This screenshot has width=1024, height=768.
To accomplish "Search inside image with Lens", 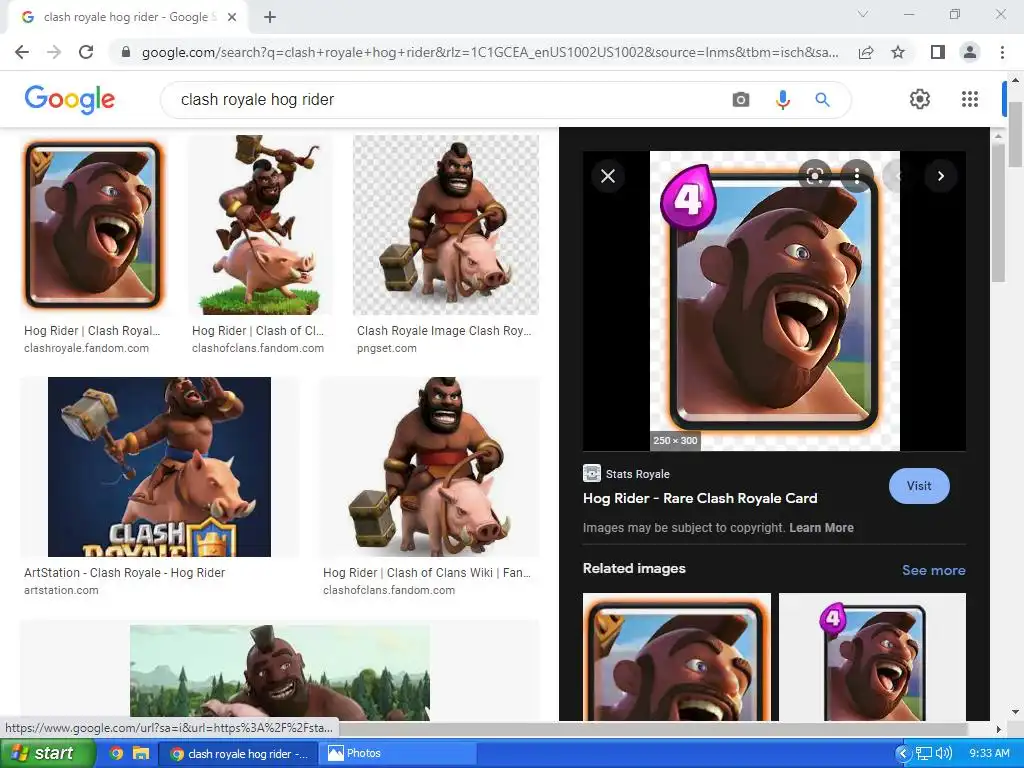I will pyautogui.click(x=814, y=176).
